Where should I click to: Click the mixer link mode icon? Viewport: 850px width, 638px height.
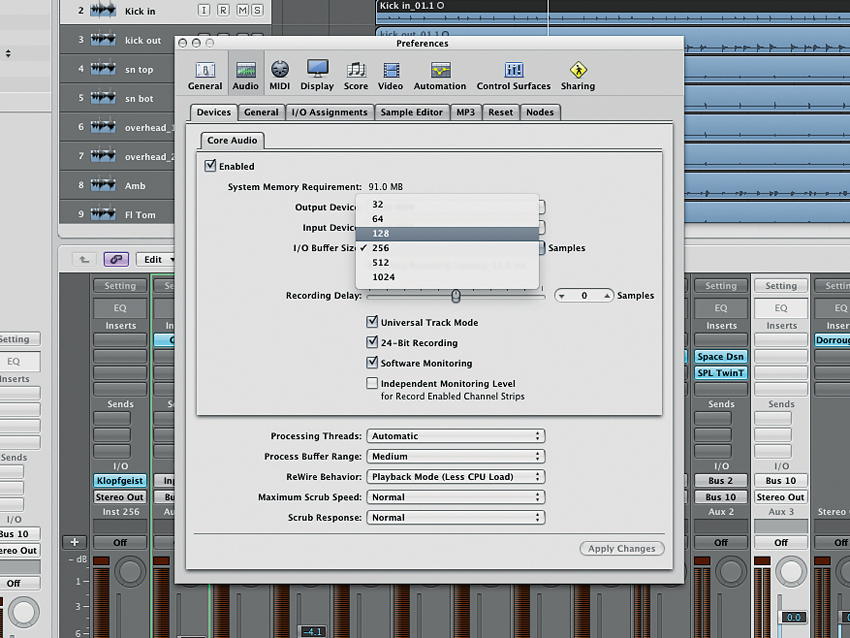click(116, 259)
